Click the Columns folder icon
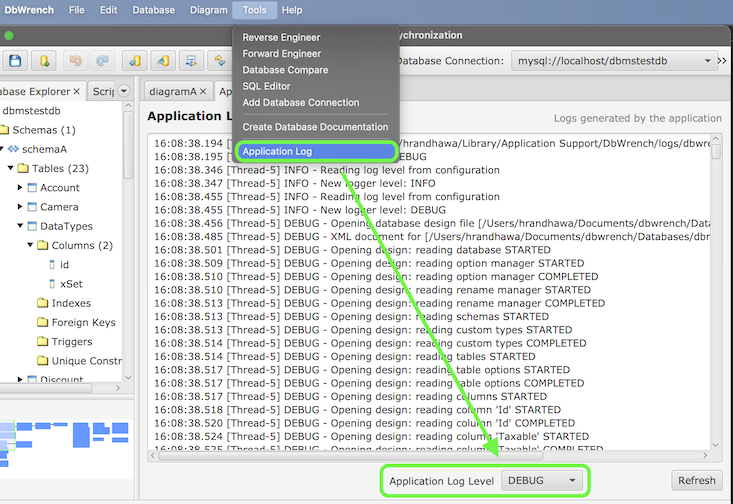The width and height of the screenshot is (733, 504). click(x=43, y=245)
